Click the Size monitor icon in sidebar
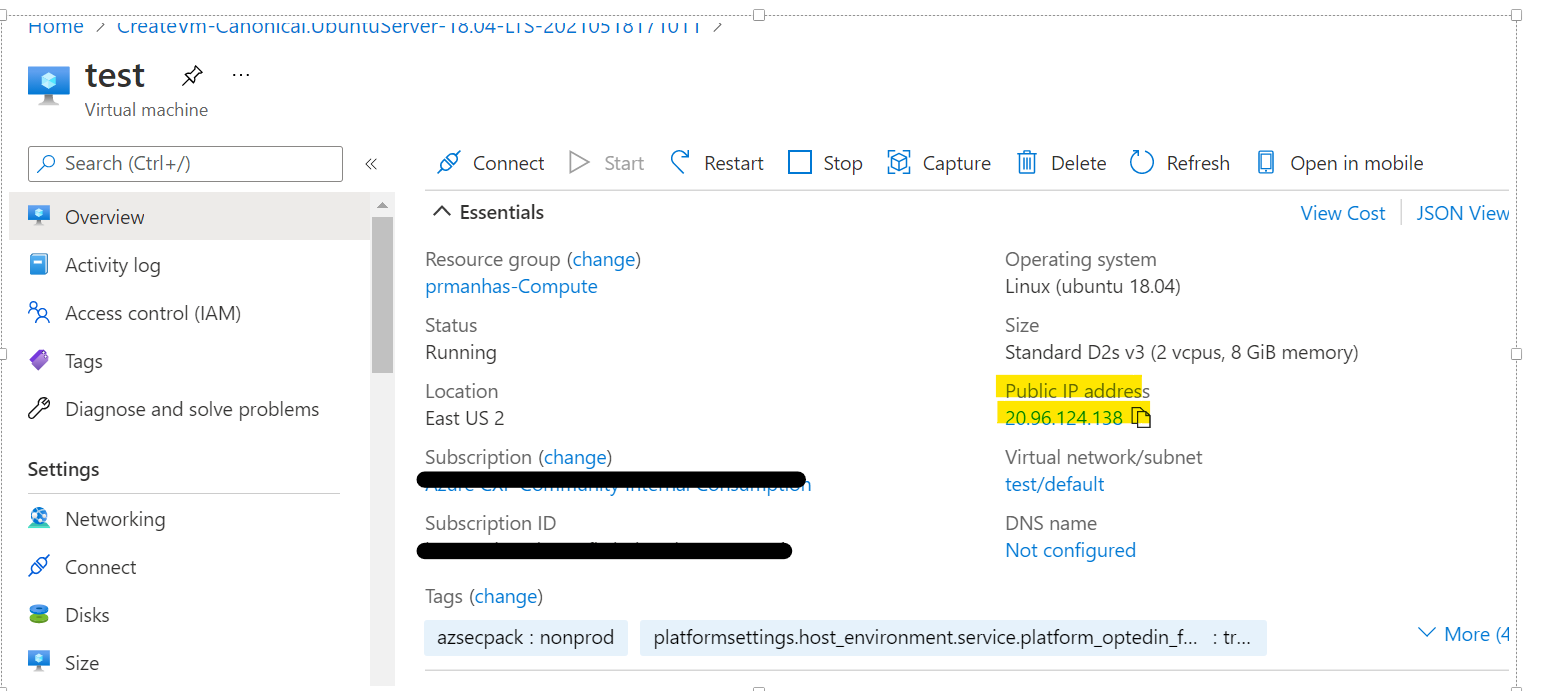This screenshot has width=1548, height=691. coord(39,661)
